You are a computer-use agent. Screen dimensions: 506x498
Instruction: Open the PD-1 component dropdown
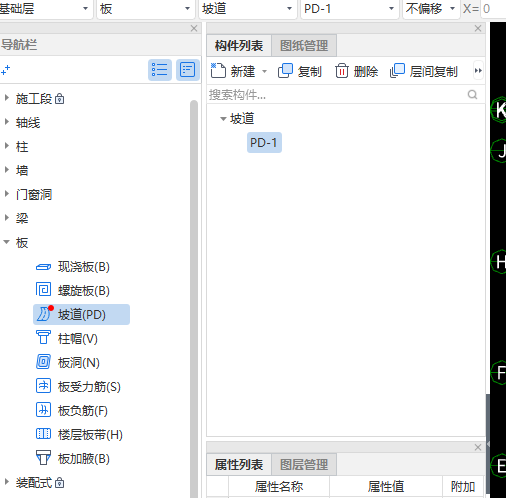point(391,9)
